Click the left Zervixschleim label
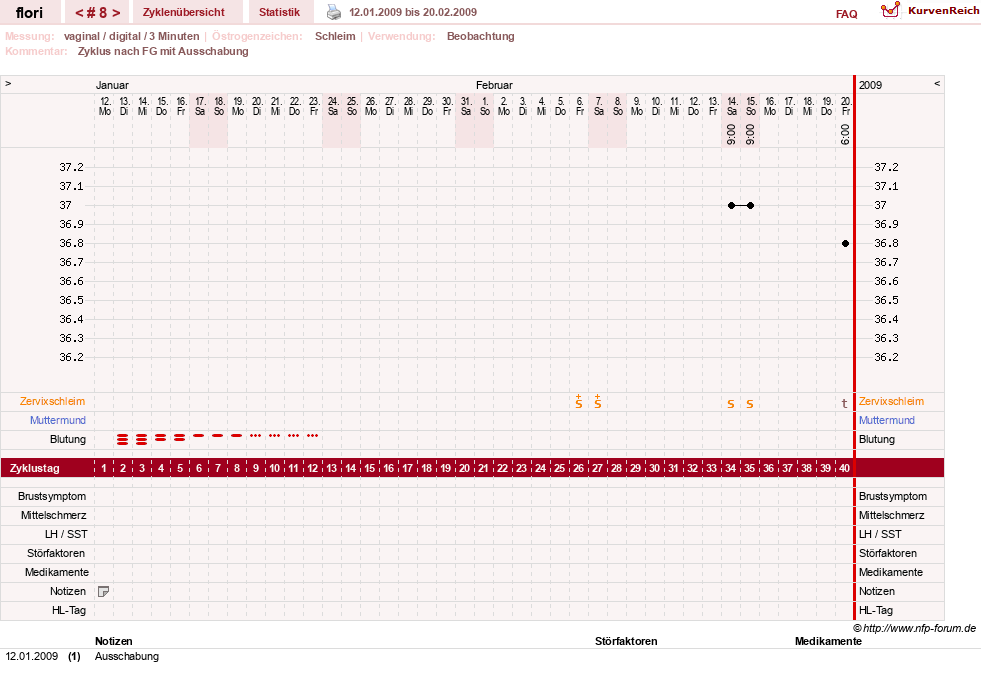Image resolution: width=981 pixels, height=680 pixels. point(53,402)
